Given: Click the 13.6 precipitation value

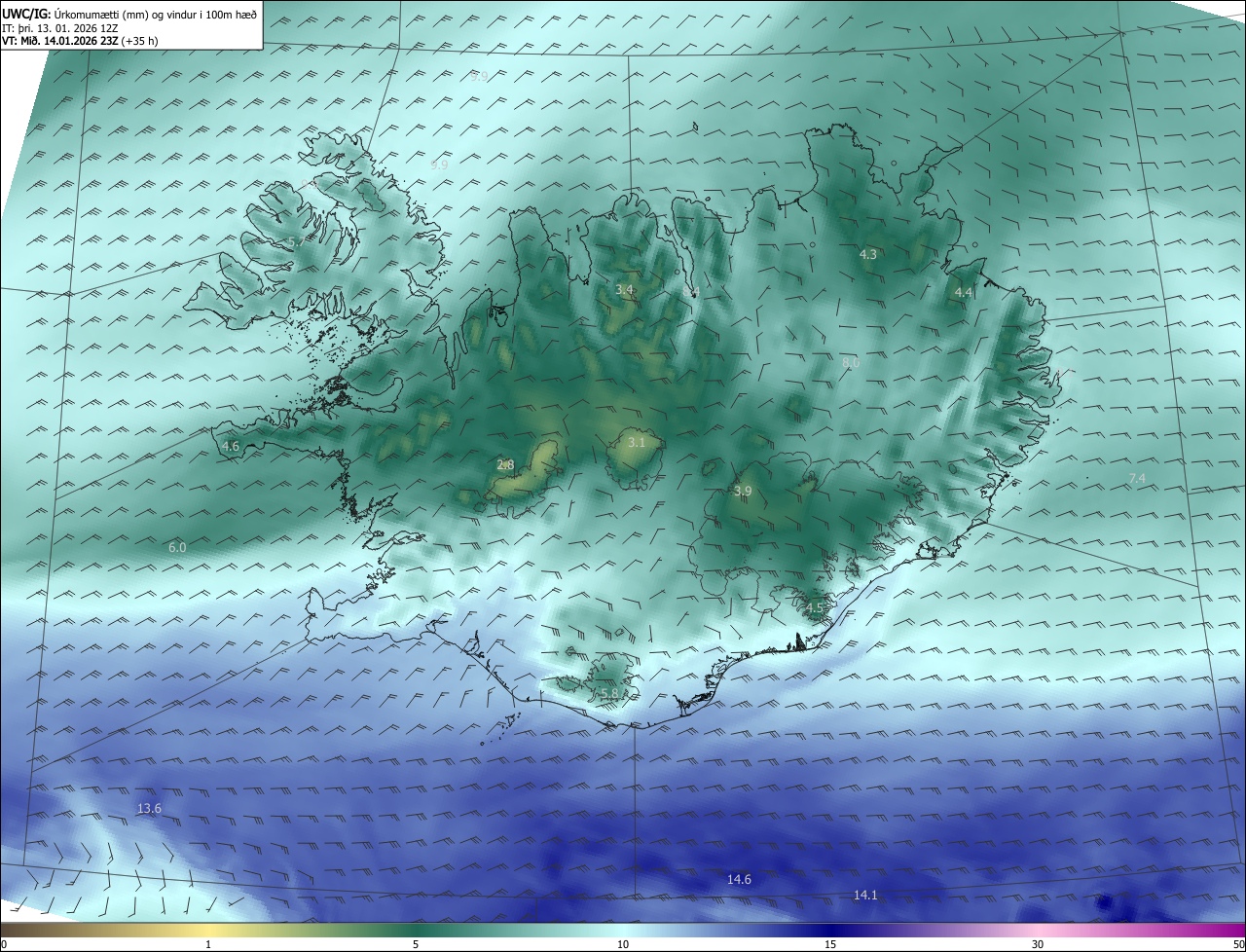Looking at the screenshot, I should [149, 809].
